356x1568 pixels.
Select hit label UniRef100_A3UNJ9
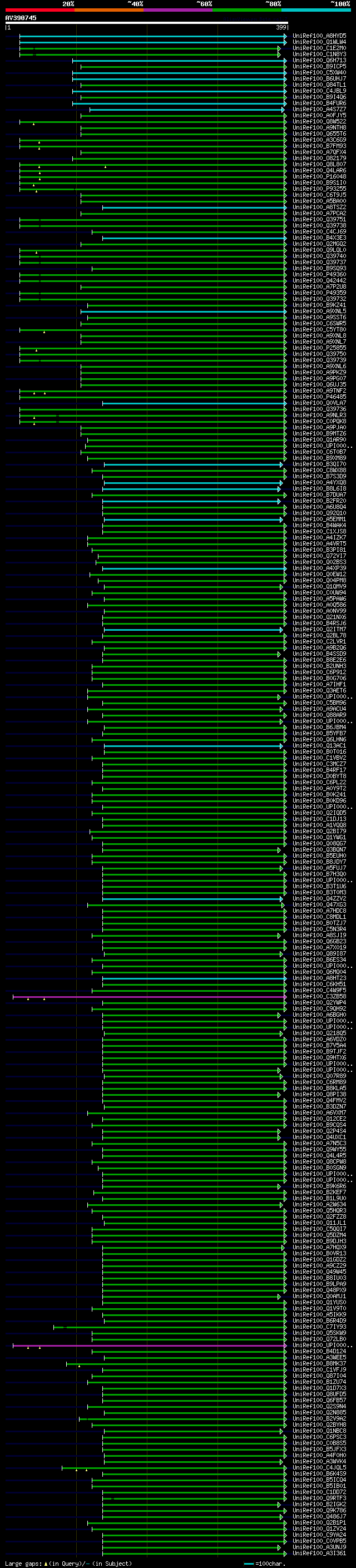tap(319, 1547)
